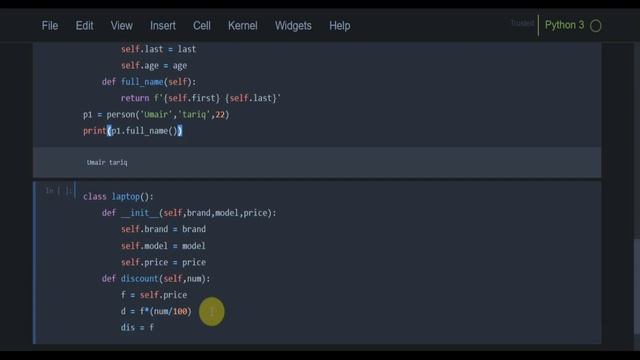
Task: Open the Cell menu
Action: click(x=202, y=26)
